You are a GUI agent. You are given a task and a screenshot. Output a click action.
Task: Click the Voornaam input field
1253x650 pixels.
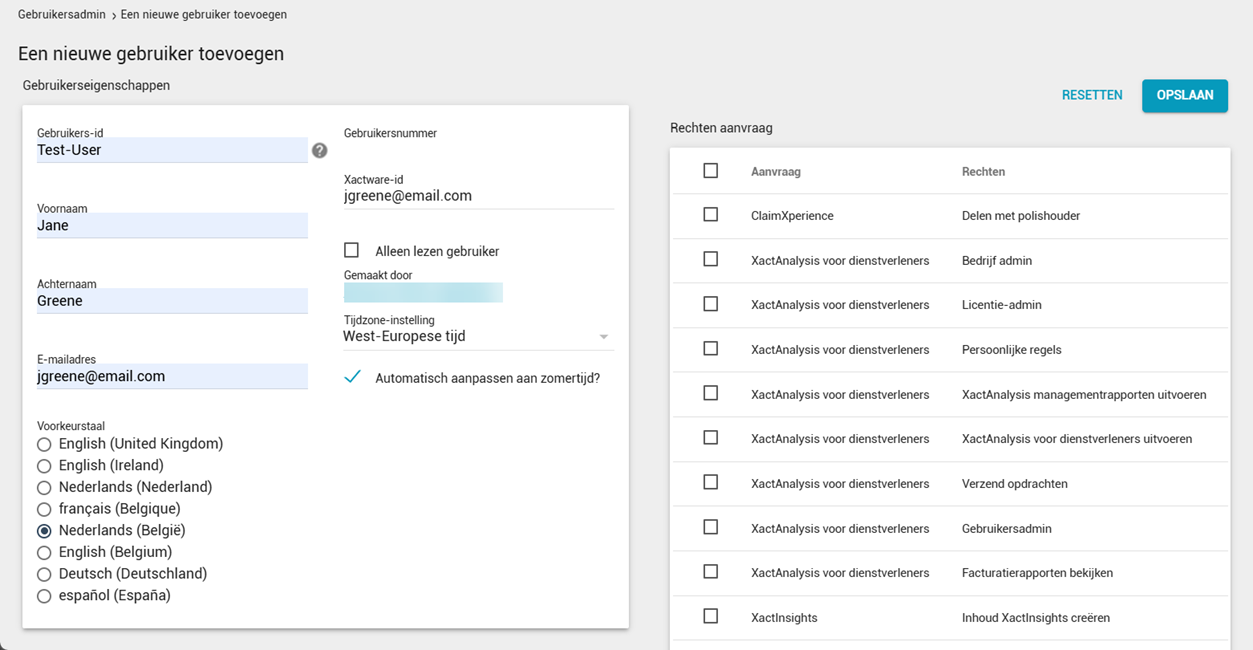[171, 226]
